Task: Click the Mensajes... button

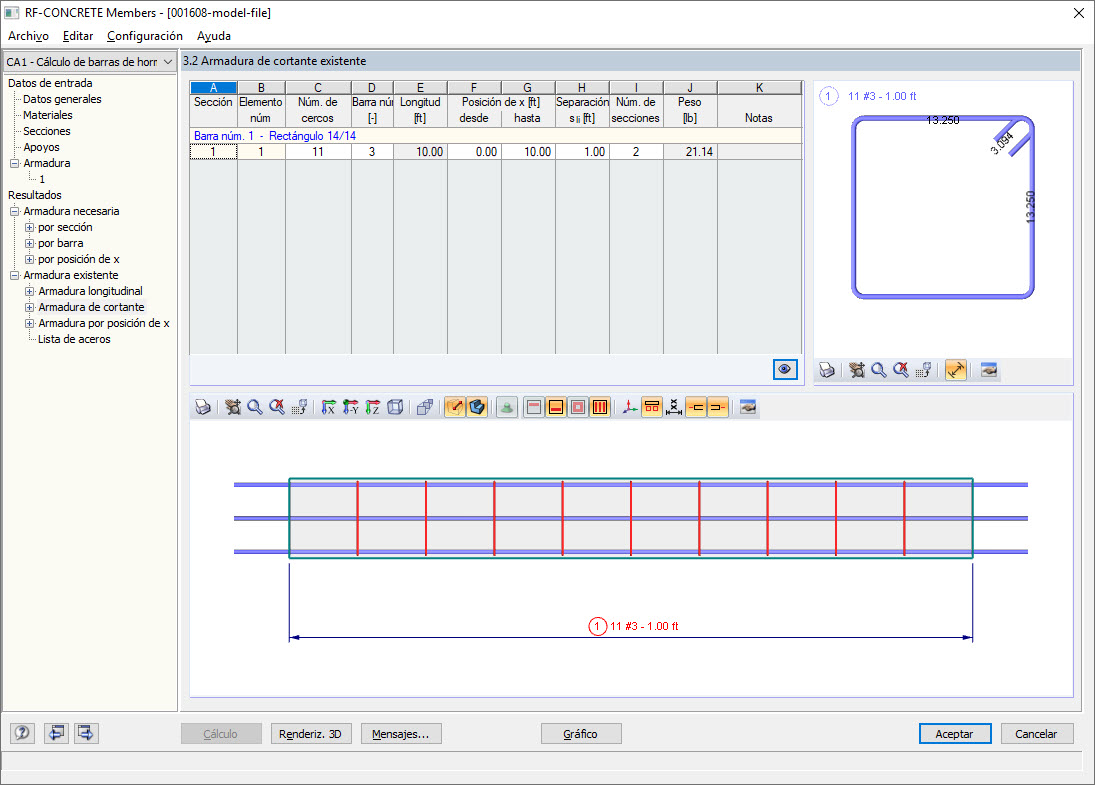Action: click(x=401, y=734)
